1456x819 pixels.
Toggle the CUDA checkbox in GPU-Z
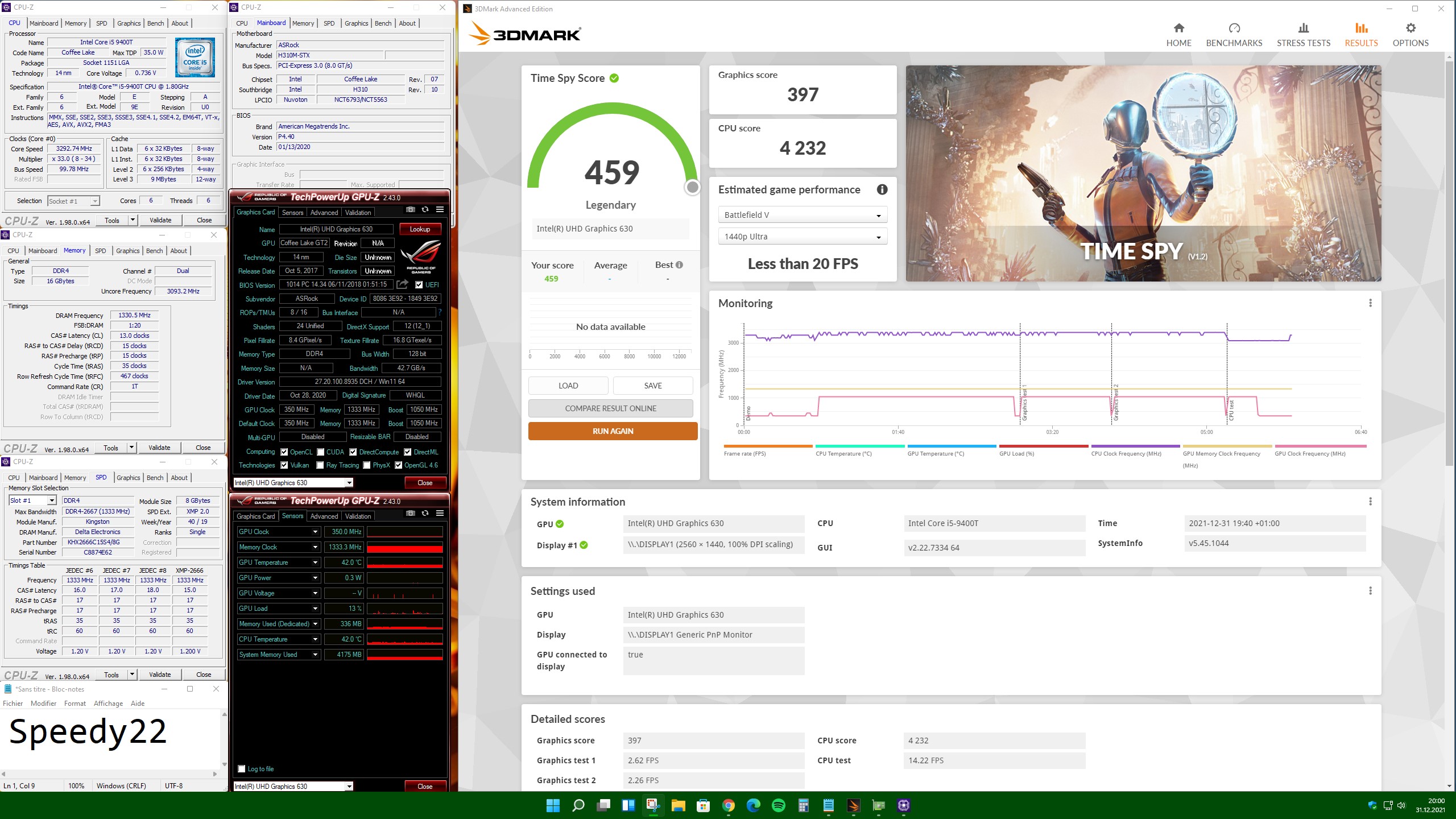pos(321,452)
